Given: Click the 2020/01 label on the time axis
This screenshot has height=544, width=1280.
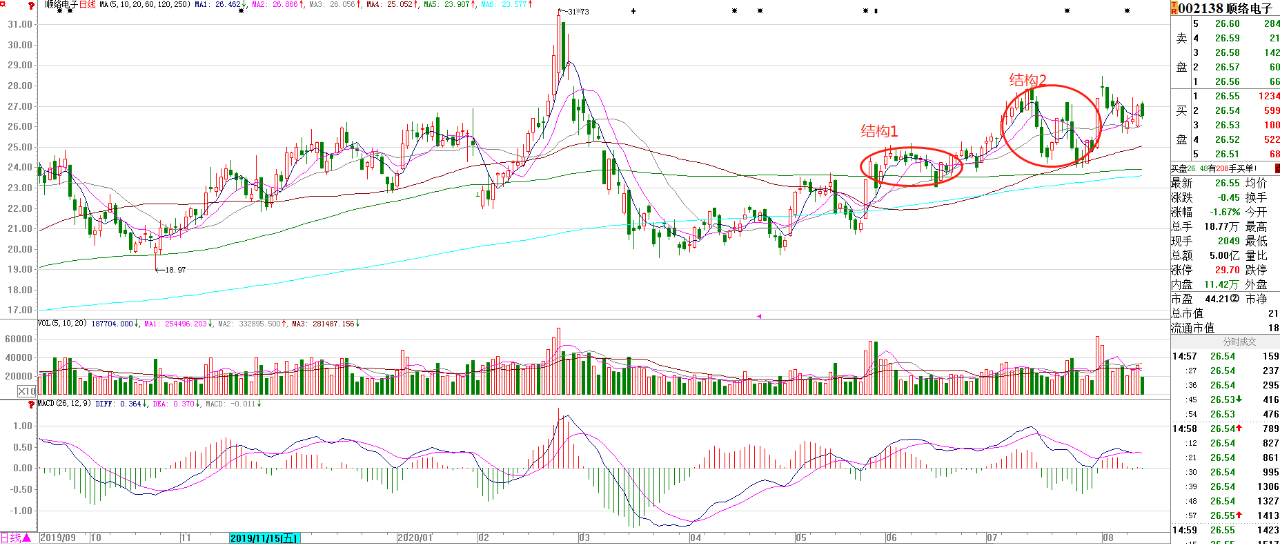Looking at the screenshot, I should tap(415, 538).
